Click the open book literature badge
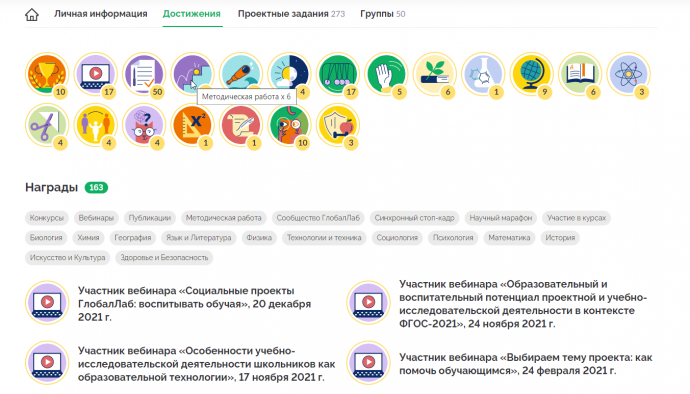 point(580,74)
